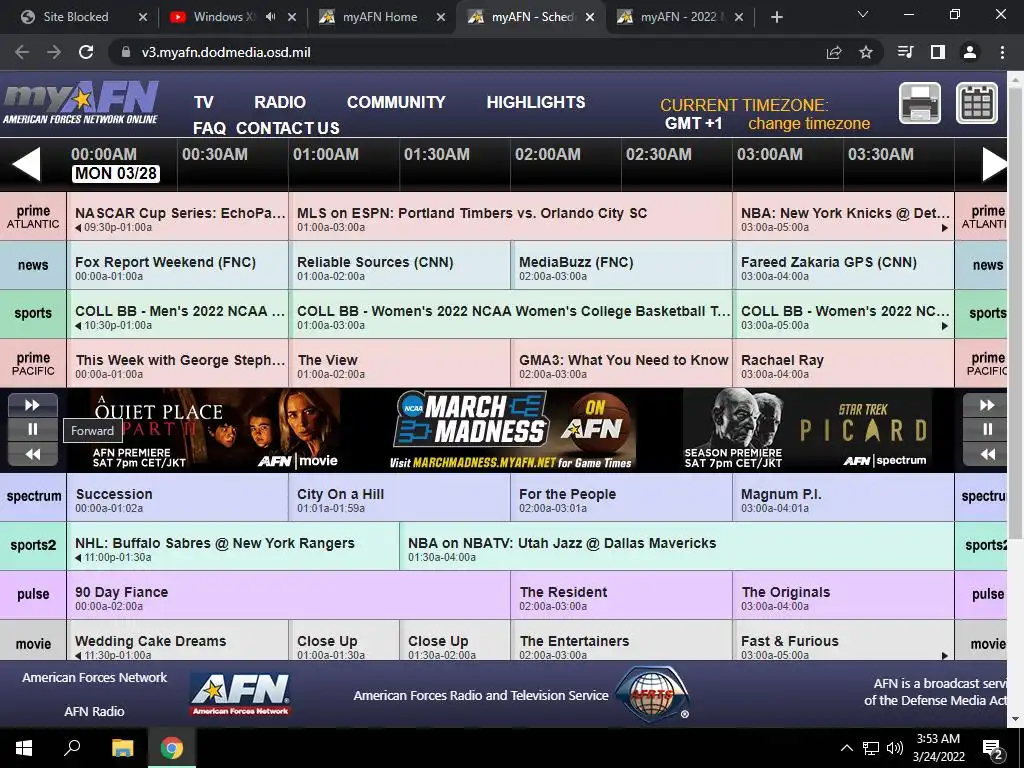Viewport: 1024px width, 768px height.
Task: Open media controls in Chrome toolbar
Action: [x=905, y=52]
